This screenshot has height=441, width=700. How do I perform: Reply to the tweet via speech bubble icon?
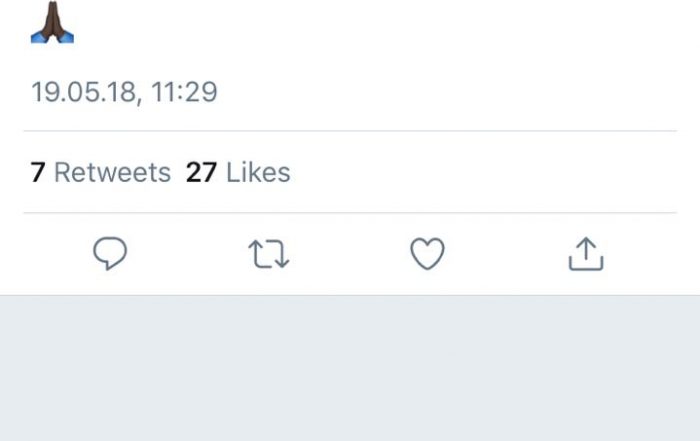pos(110,255)
